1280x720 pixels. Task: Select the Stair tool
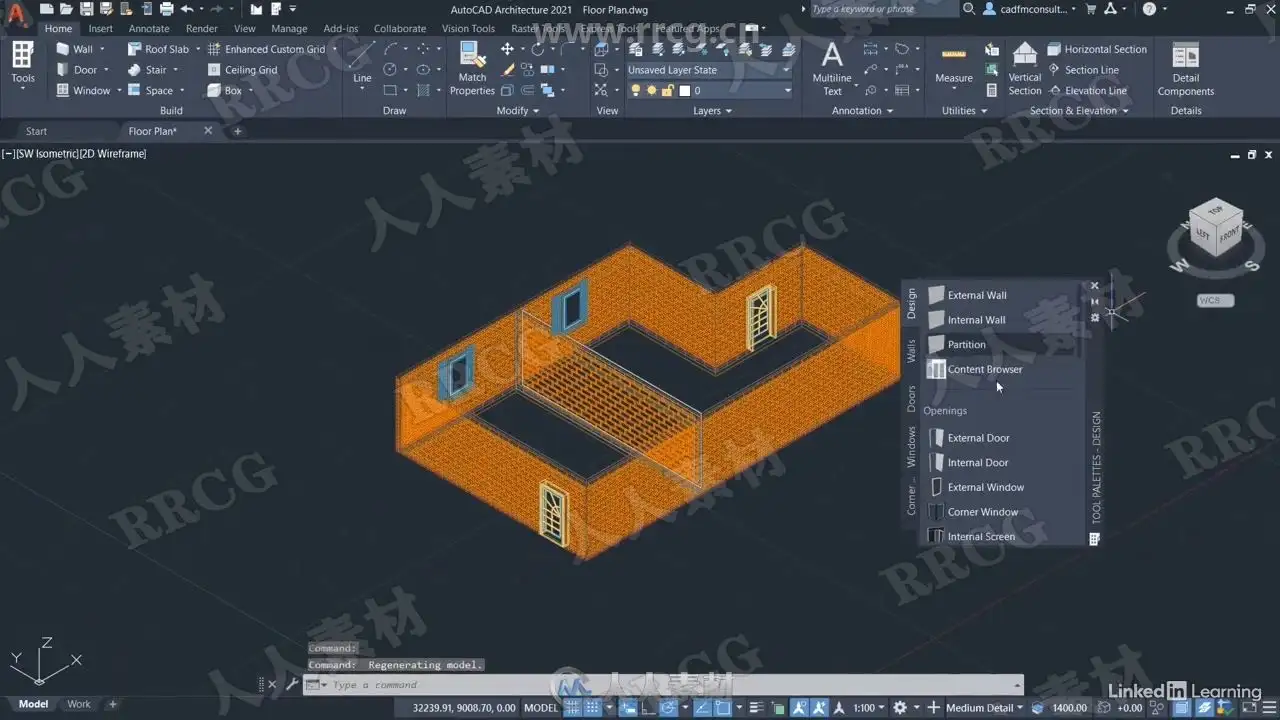(x=147, y=70)
